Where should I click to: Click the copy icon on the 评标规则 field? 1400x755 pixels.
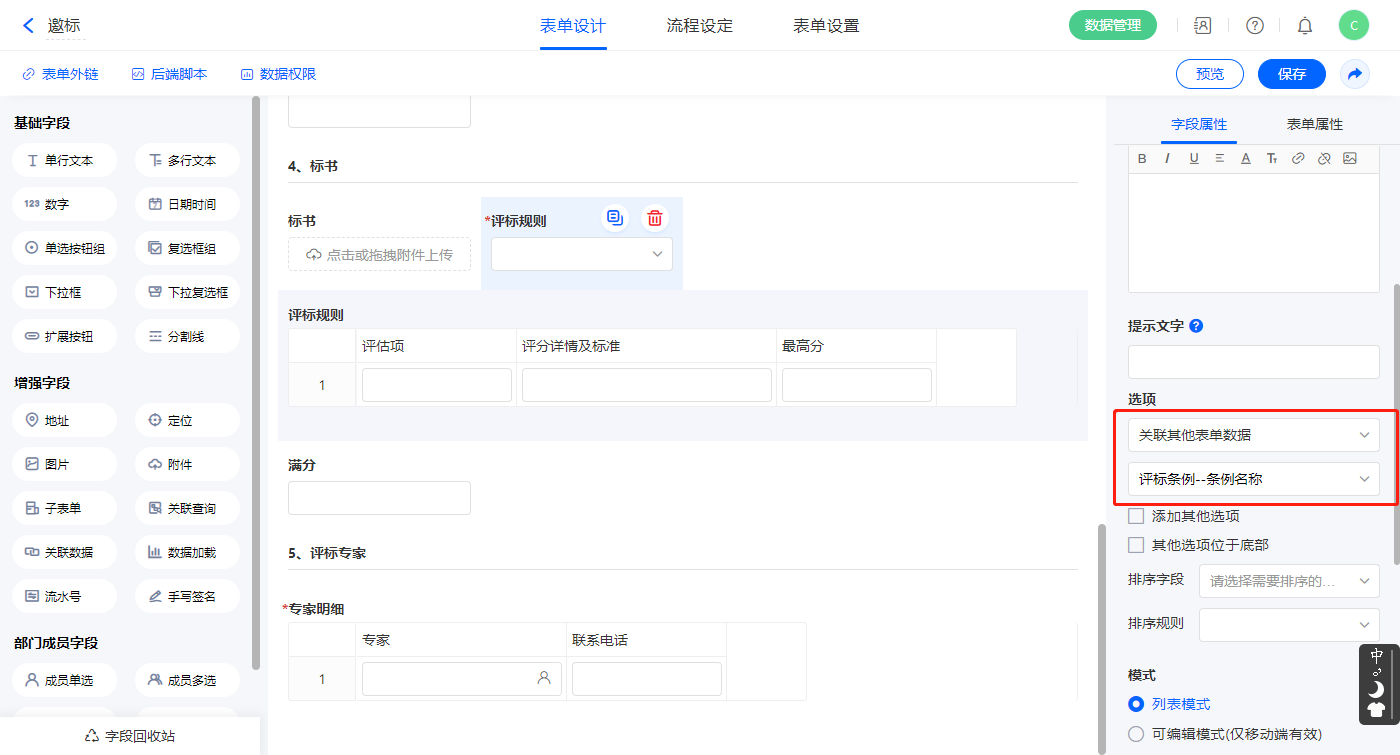[615, 217]
